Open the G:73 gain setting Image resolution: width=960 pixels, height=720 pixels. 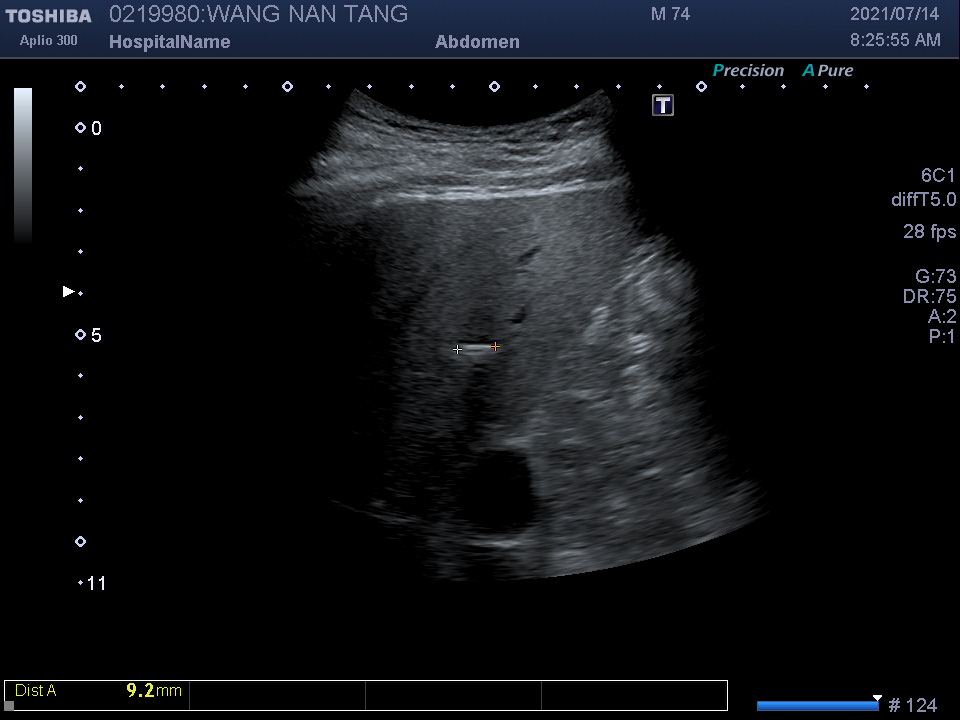point(935,277)
